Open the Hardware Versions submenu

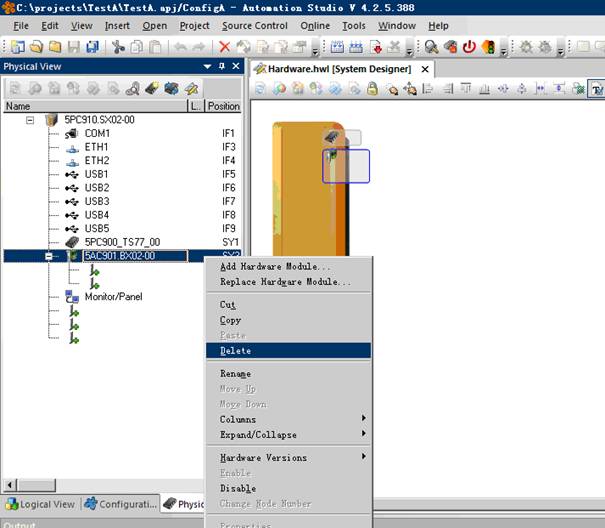263,457
